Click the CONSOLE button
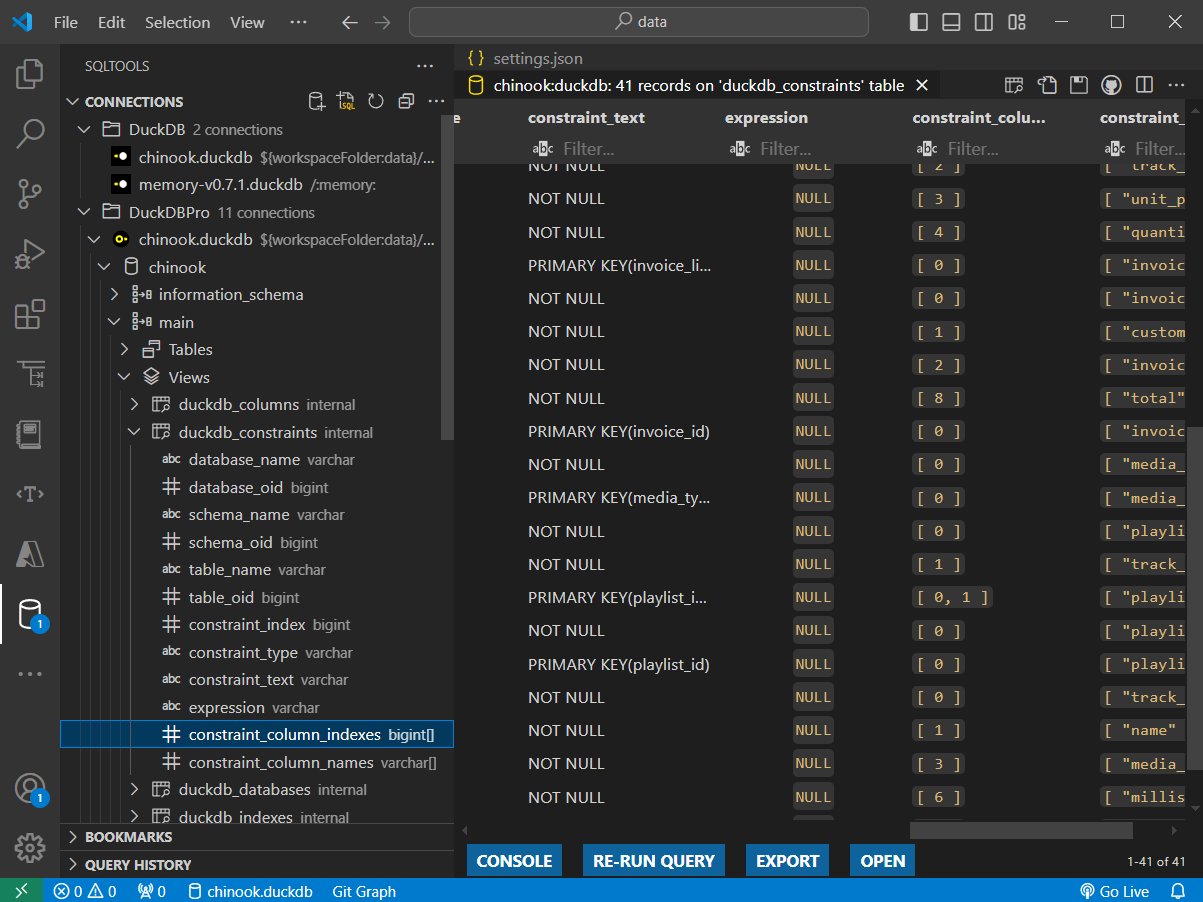Image resolution: width=1203 pixels, height=902 pixels. [514, 861]
